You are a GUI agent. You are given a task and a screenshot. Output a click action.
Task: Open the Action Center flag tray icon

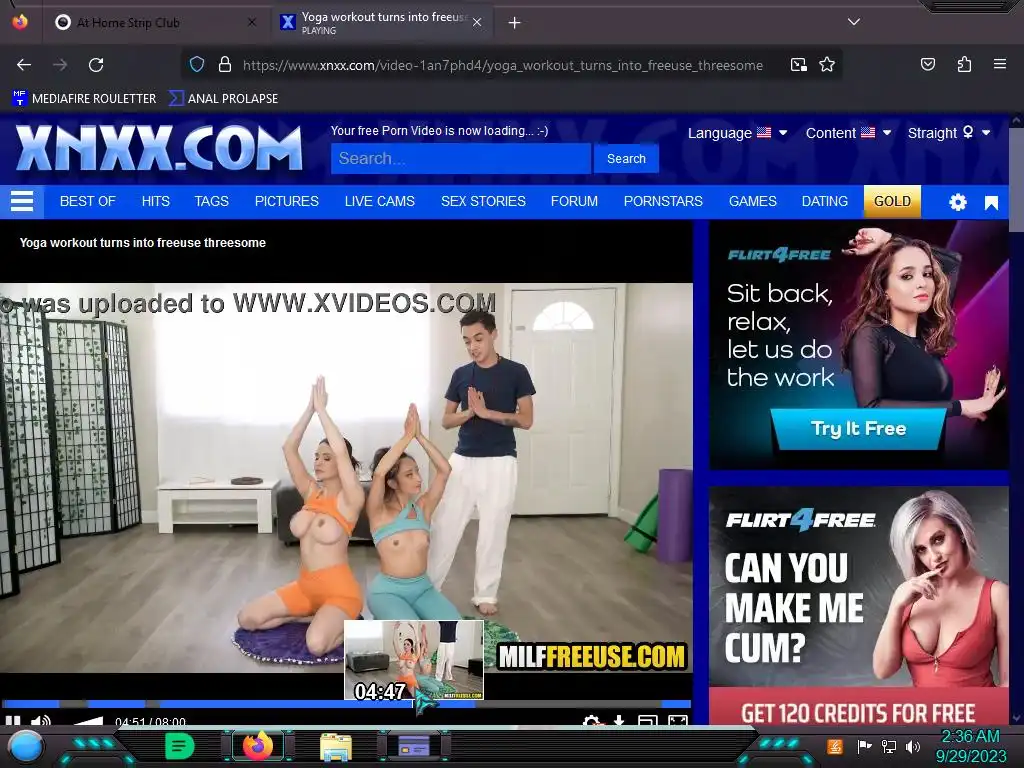pos(864,746)
